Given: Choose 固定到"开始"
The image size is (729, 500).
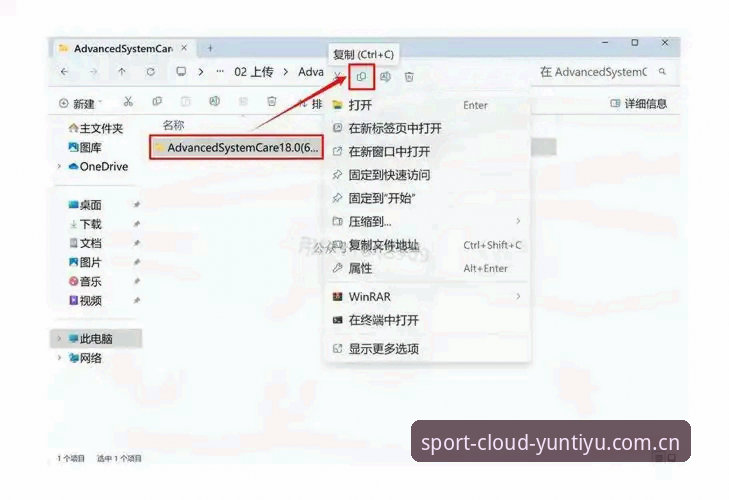Looking at the screenshot, I should [x=427, y=198].
